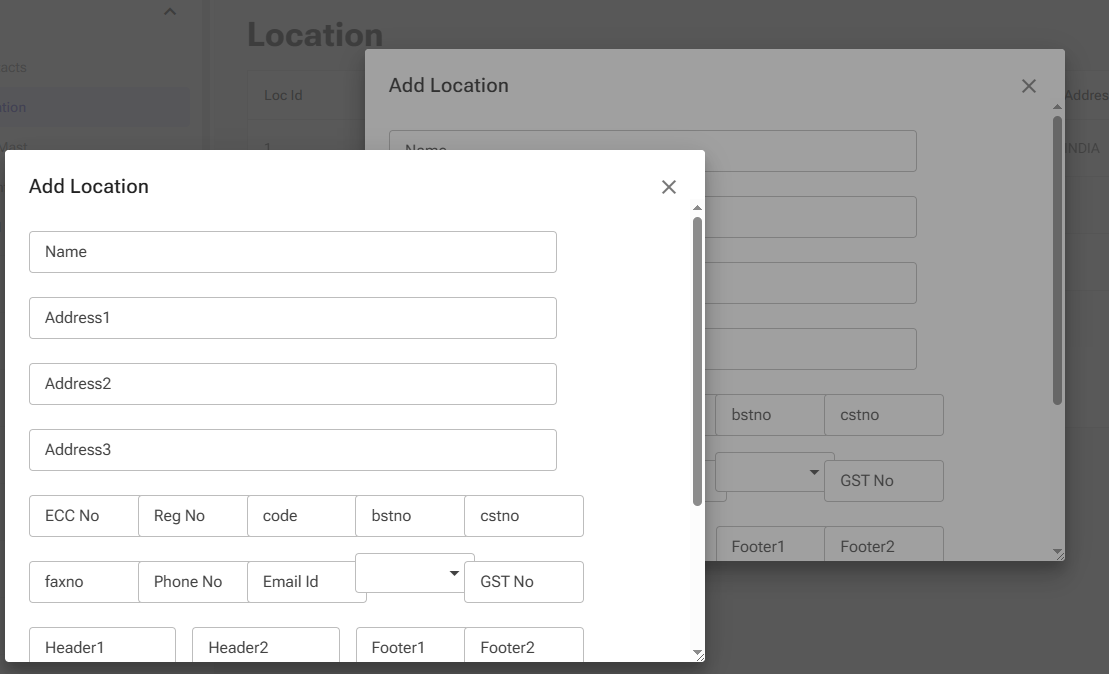The width and height of the screenshot is (1109, 674).
Task: Click the Loc Id column header
Action: click(283, 96)
